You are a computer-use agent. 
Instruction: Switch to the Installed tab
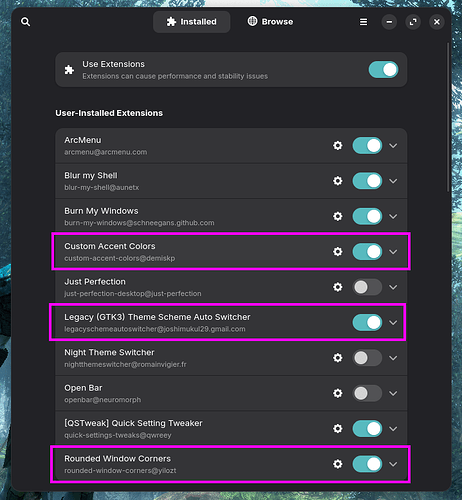click(192, 22)
